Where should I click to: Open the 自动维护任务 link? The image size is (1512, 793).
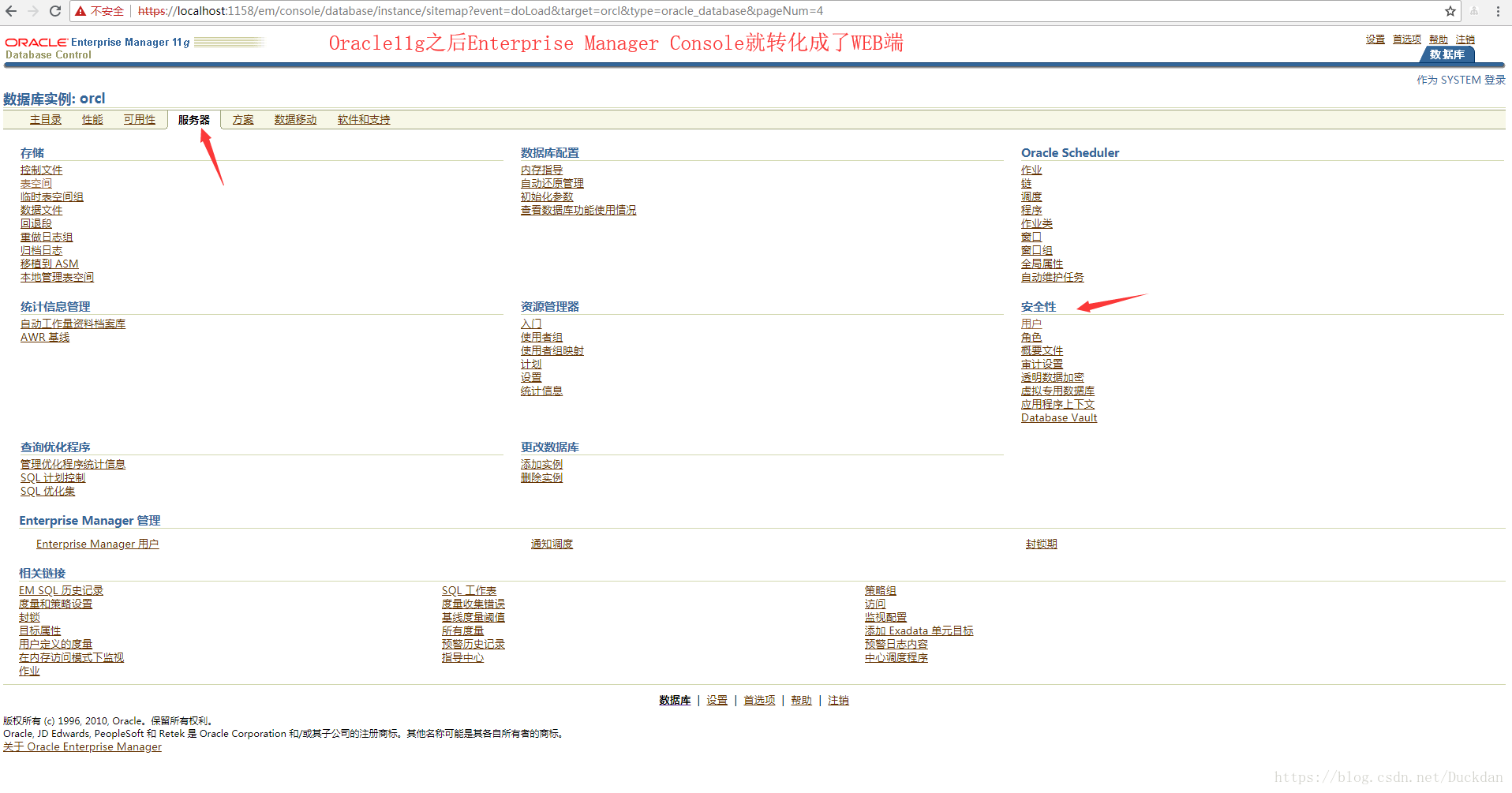pos(1053,278)
